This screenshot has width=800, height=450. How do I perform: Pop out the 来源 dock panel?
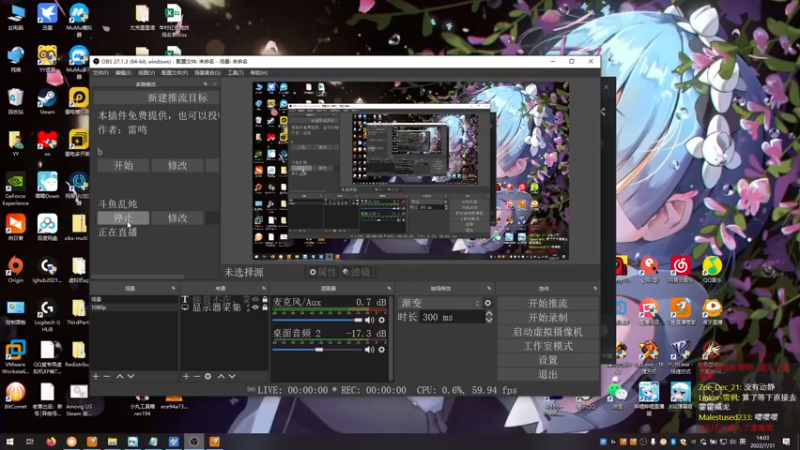click(264, 288)
